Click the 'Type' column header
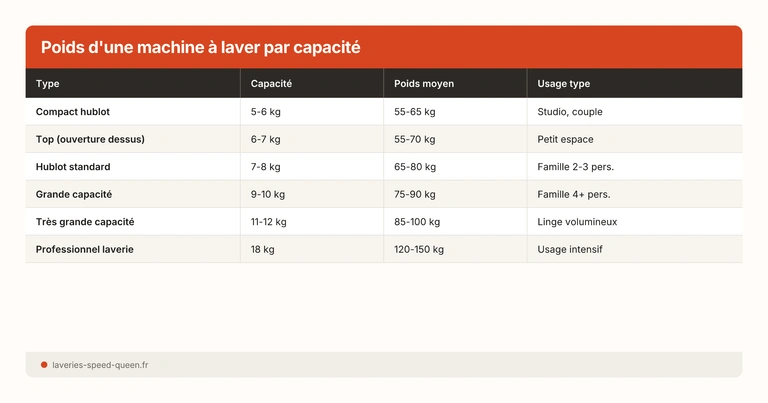 (48, 84)
